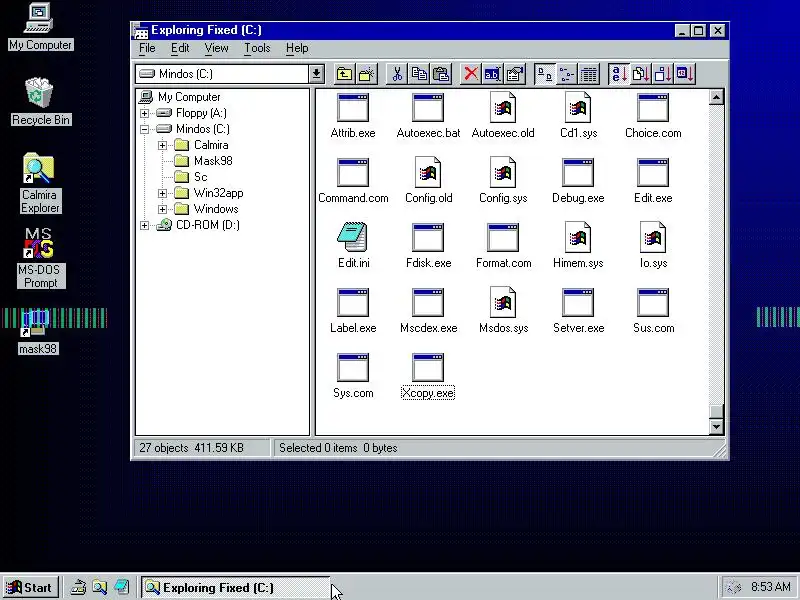The width and height of the screenshot is (800, 600).
Task: Select CD-ROM (D:) drive label in tree
Action: (x=208, y=225)
